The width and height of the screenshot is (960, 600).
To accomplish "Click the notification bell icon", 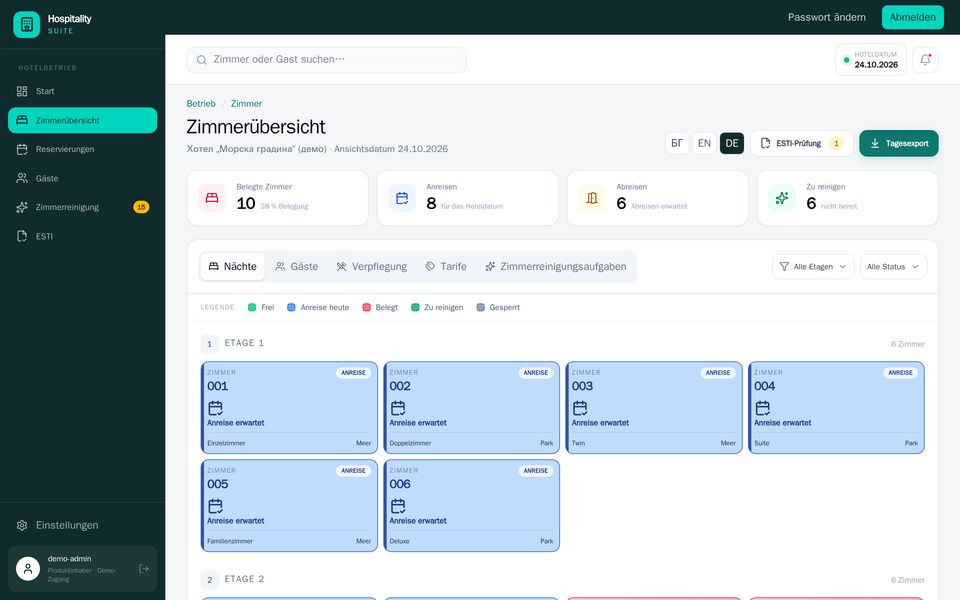I will pyautogui.click(x=925, y=60).
